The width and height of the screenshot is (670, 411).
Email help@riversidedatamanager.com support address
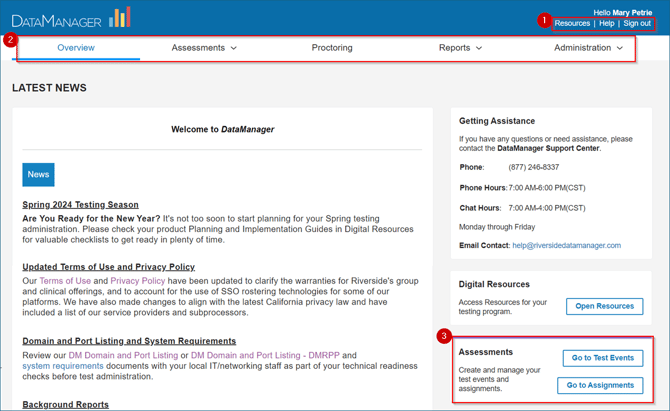(567, 245)
